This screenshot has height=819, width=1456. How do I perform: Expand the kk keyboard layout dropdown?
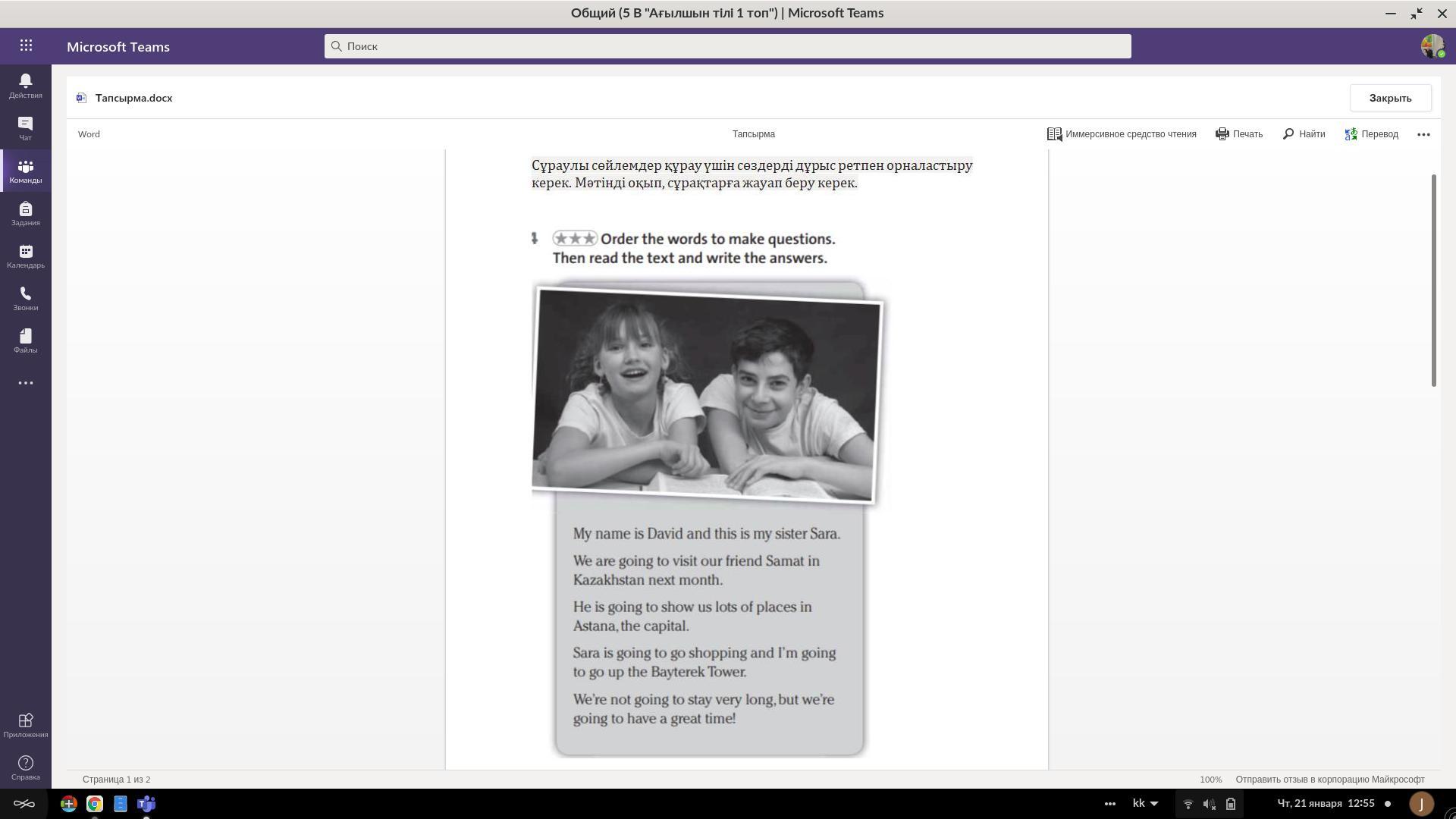click(1145, 804)
